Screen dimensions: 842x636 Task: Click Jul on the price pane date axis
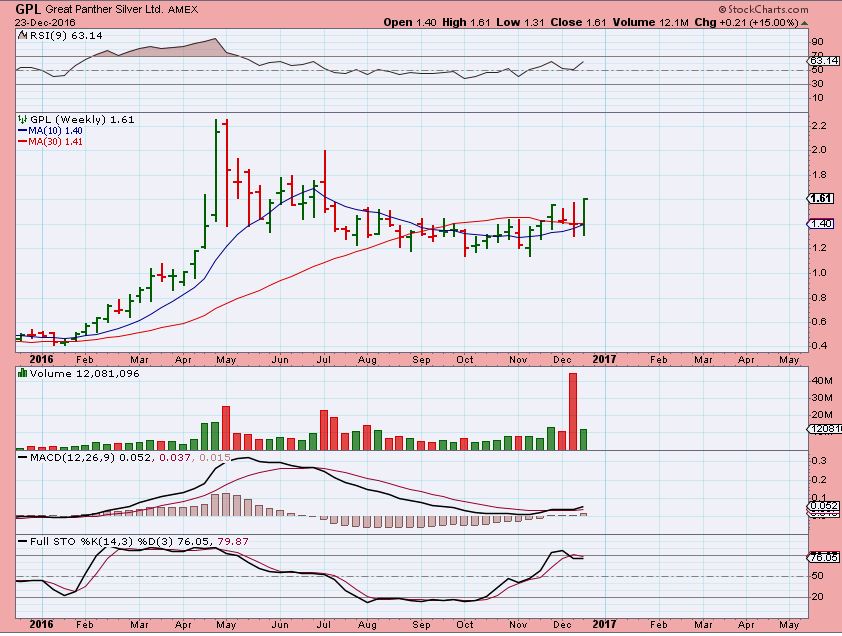point(324,359)
